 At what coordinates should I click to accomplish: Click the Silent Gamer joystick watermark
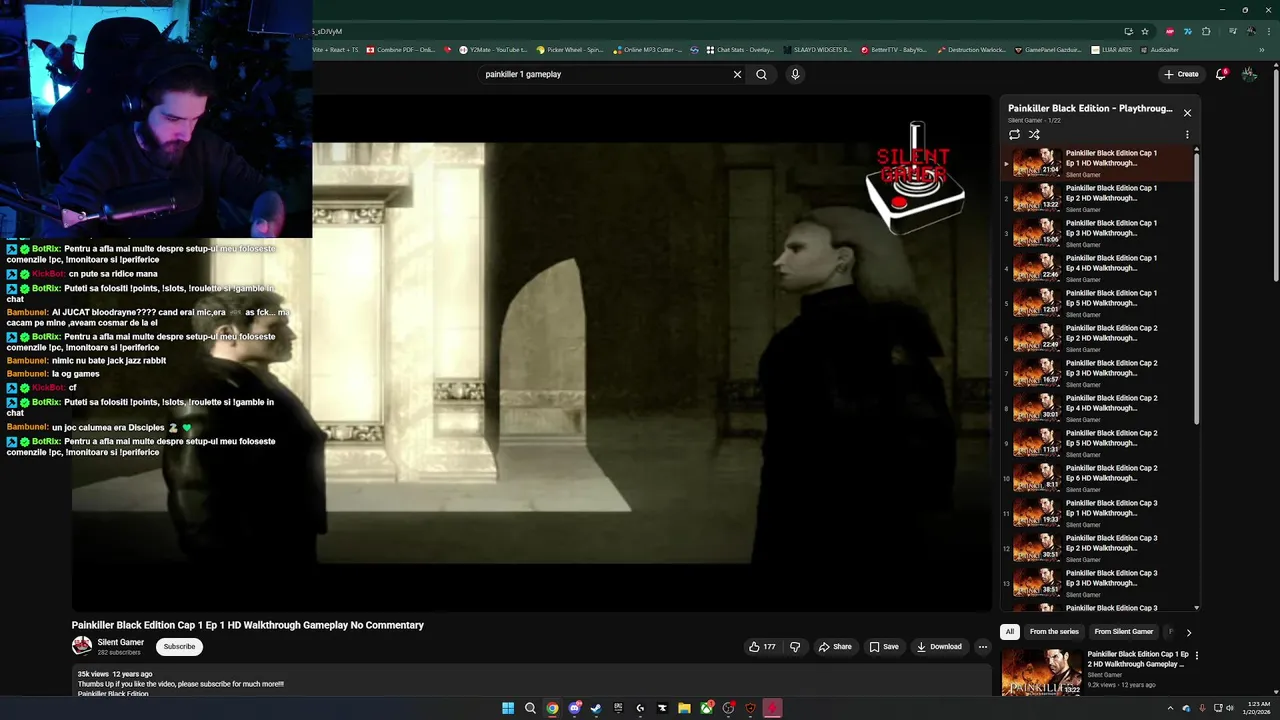coord(914,180)
